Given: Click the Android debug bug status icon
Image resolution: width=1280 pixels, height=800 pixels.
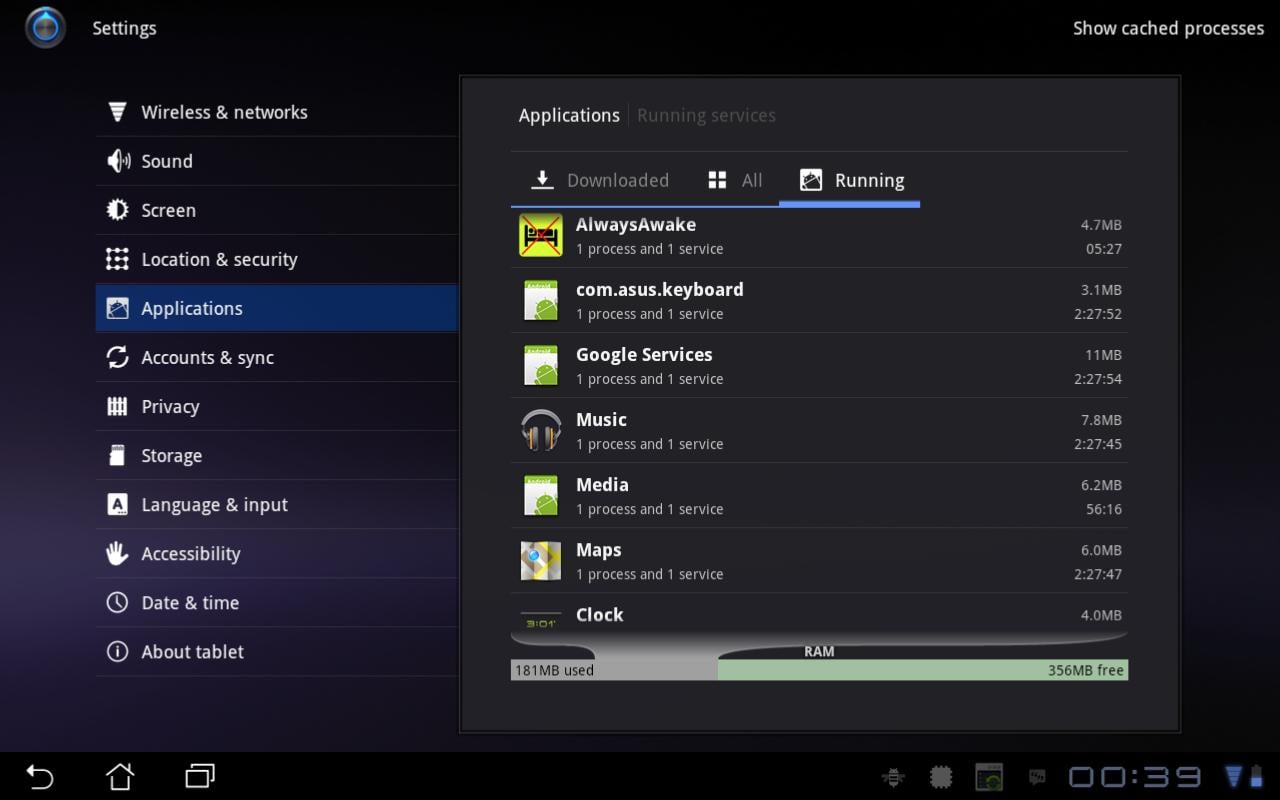Looking at the screenshot, I should [x=893, y=777].
